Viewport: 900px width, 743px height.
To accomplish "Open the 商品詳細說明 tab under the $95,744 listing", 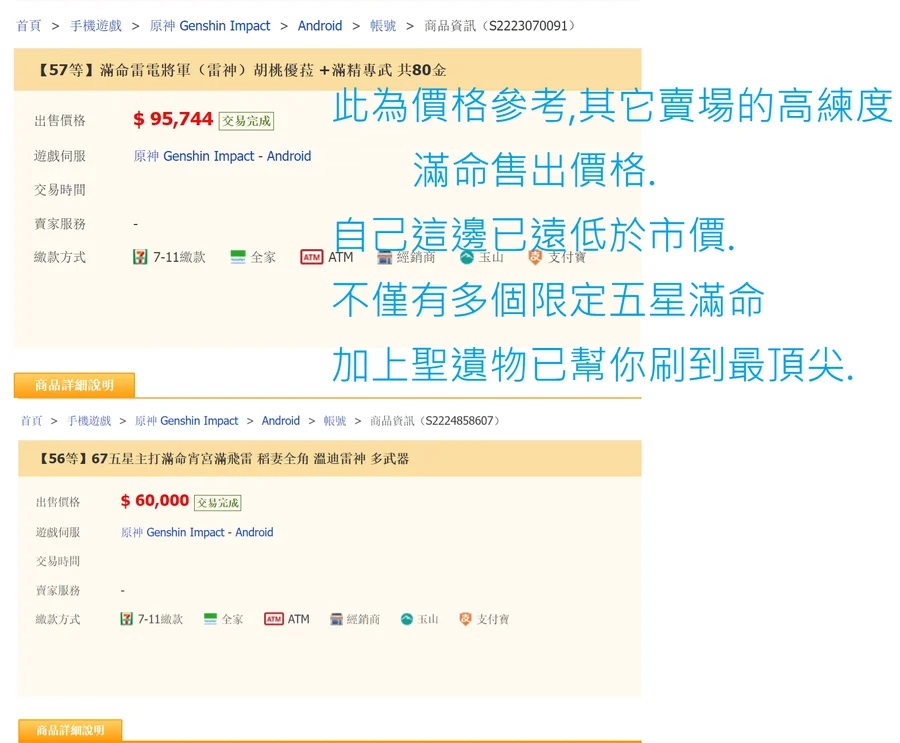I will click(x=74, y=385).
